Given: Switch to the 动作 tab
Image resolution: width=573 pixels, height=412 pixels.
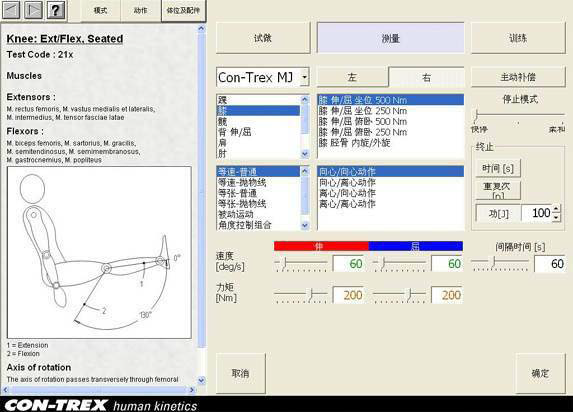Looking at the screenshot, I should pos(140,11).
